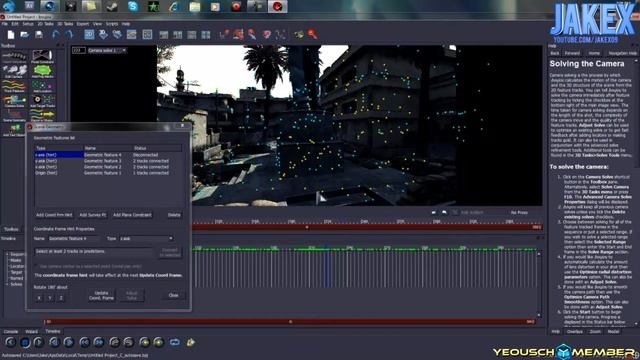Click the Name field Geometric feature 4
Image resolution: width=640 pixels, height=360 pixels.
(73, 238)
